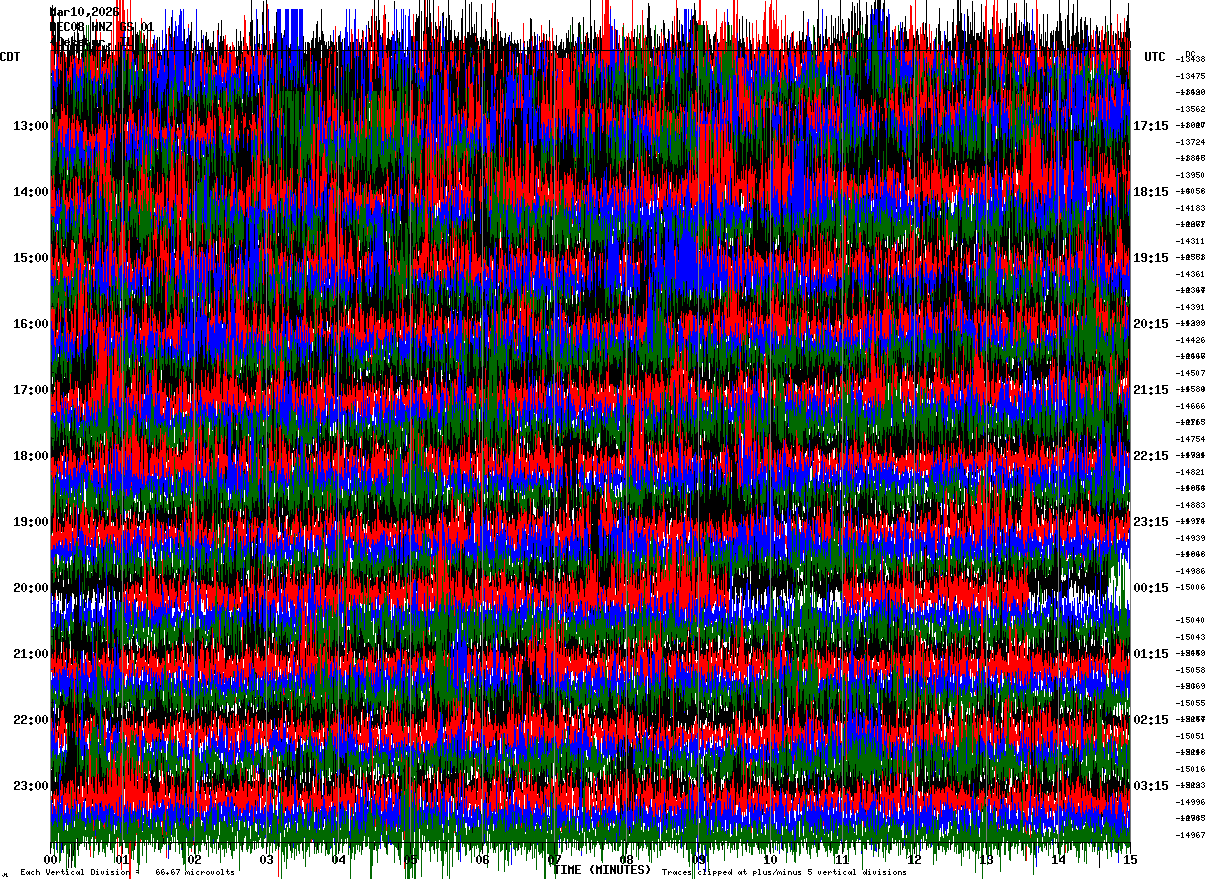Viewport: 1210px width, 886px height.
Task: Click the 18:15 UTC row label
Action: [x=1151, y=192]
